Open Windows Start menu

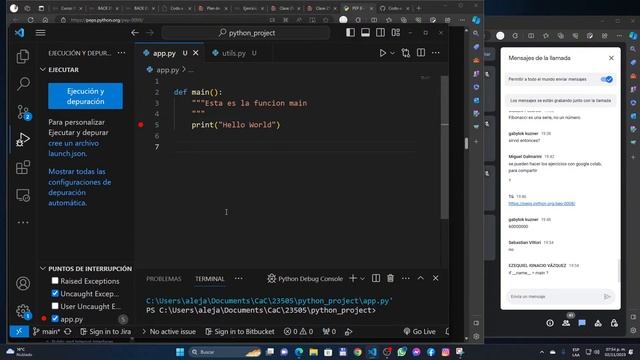180,352
